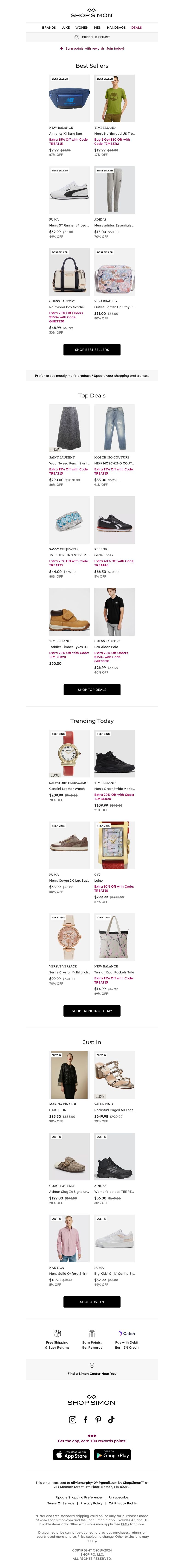
Task: Open the New Balance bum bag thumbnail
Action: 69,99
